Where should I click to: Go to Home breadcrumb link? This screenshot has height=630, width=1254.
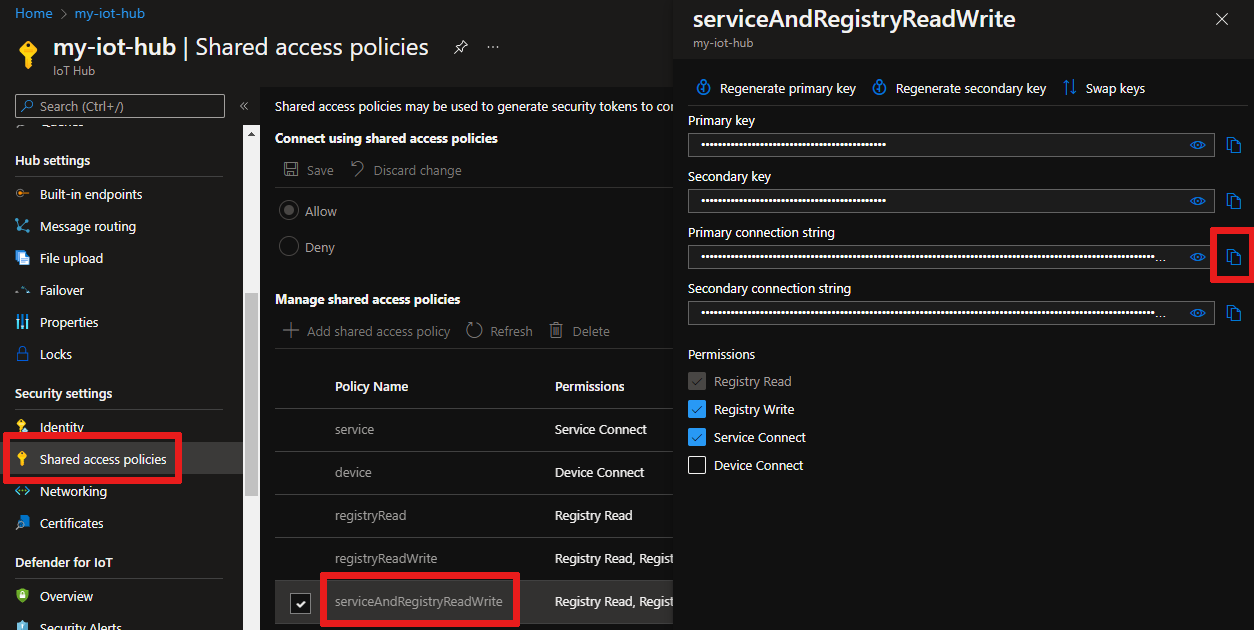point(34,14)
